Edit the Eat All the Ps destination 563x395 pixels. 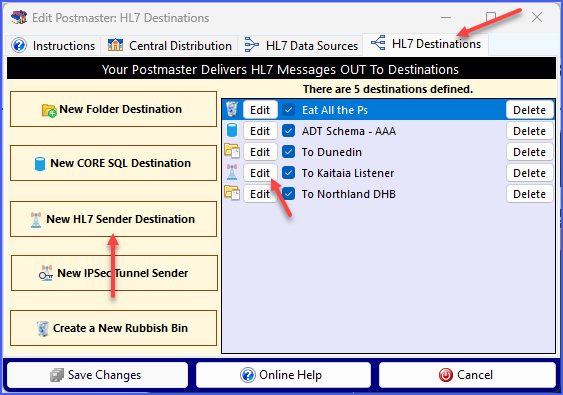point(260,110)
